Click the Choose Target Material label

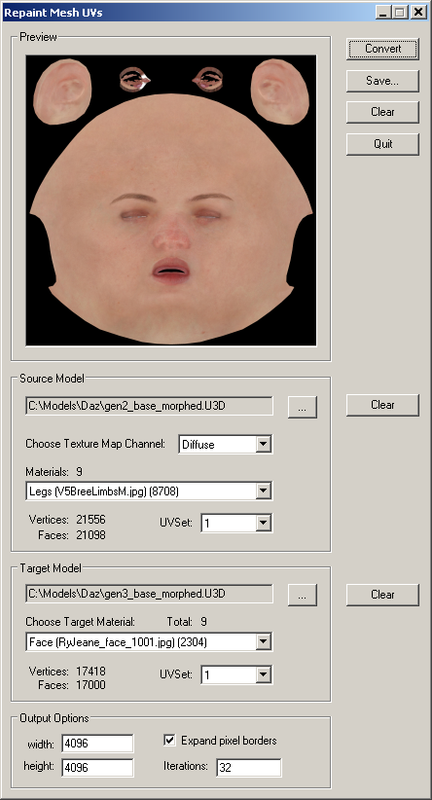pos(80,622)
